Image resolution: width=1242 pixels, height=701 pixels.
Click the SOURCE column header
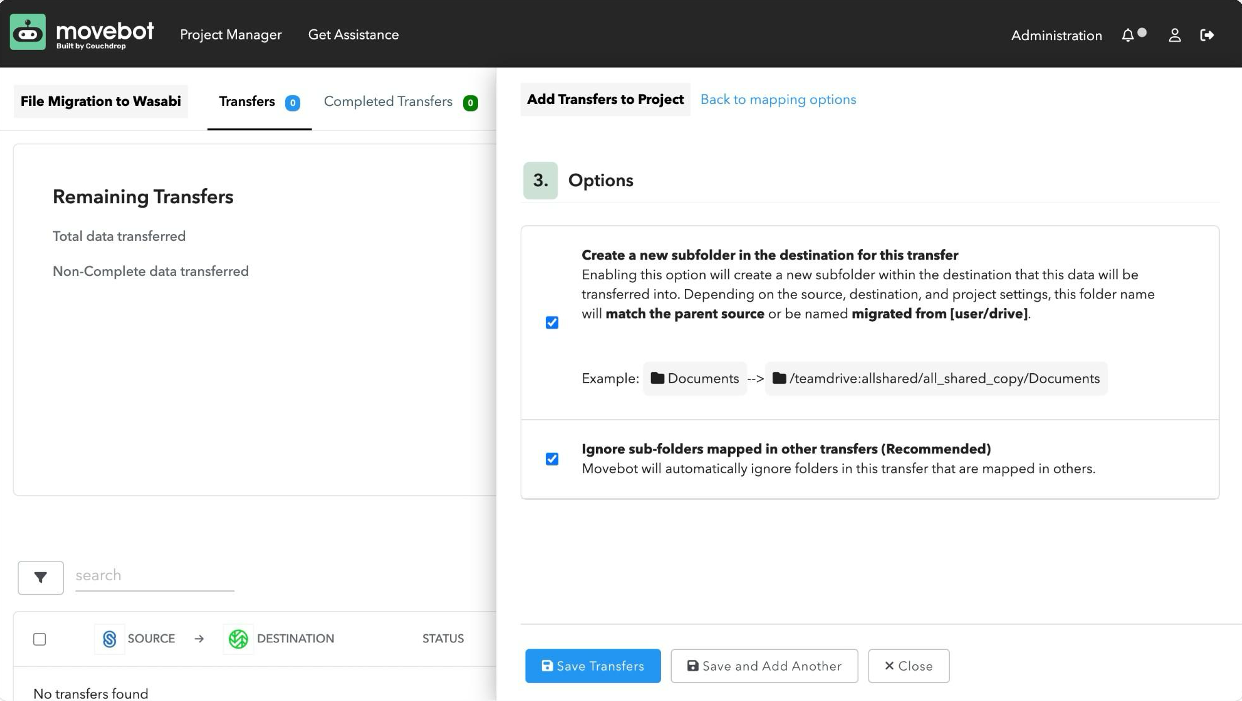click(151, 639)
